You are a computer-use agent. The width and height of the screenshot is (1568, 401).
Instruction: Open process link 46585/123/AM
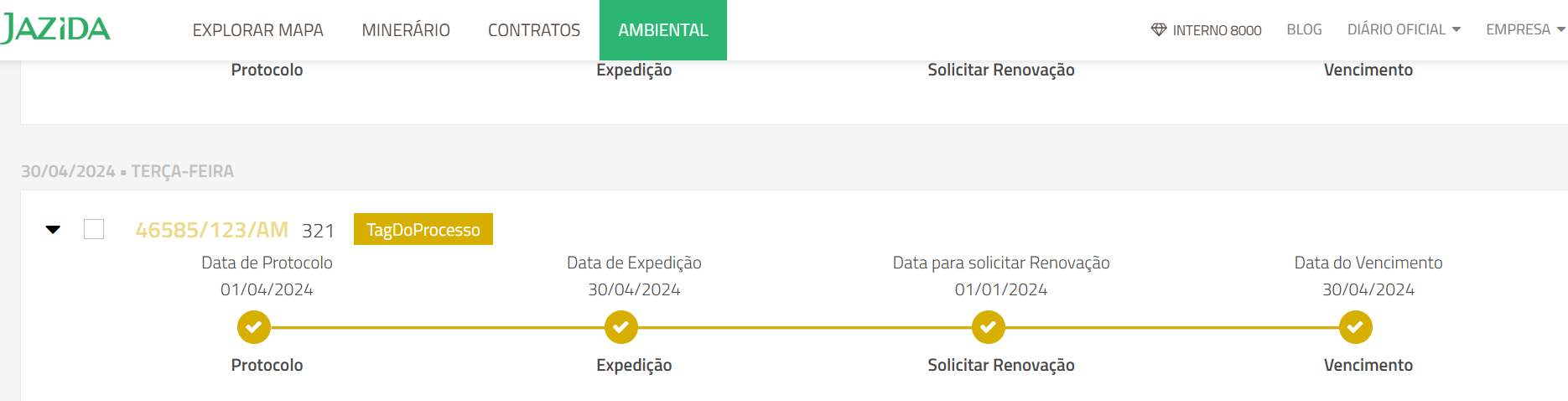tap(211, 230)
